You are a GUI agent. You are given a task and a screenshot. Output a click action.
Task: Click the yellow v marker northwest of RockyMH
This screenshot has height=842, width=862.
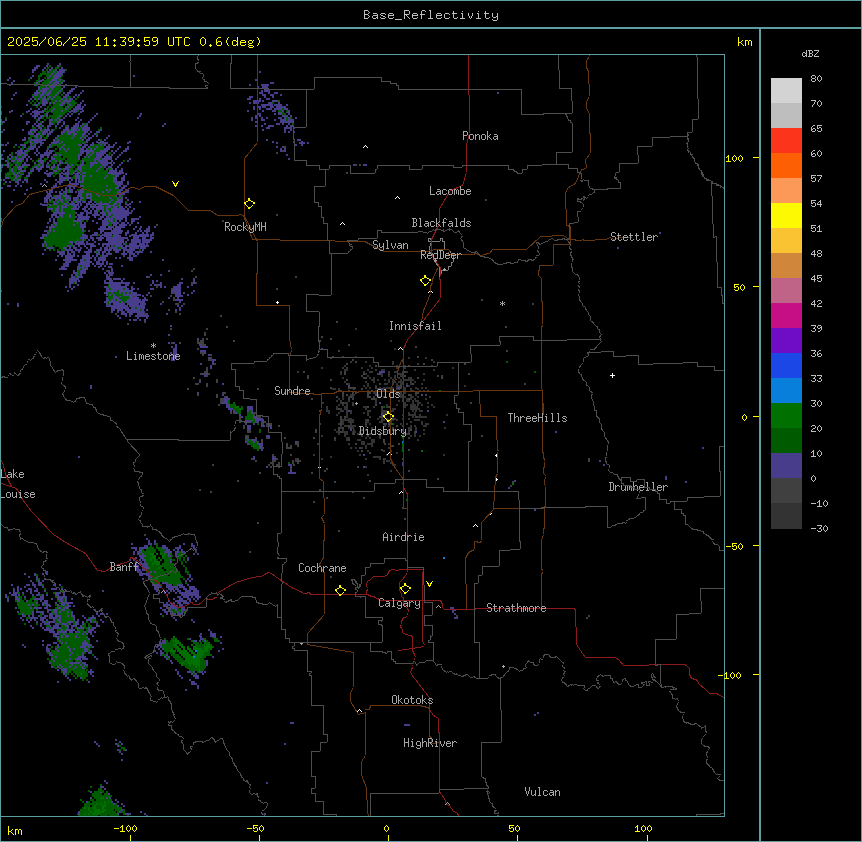(x=175, y=184)
